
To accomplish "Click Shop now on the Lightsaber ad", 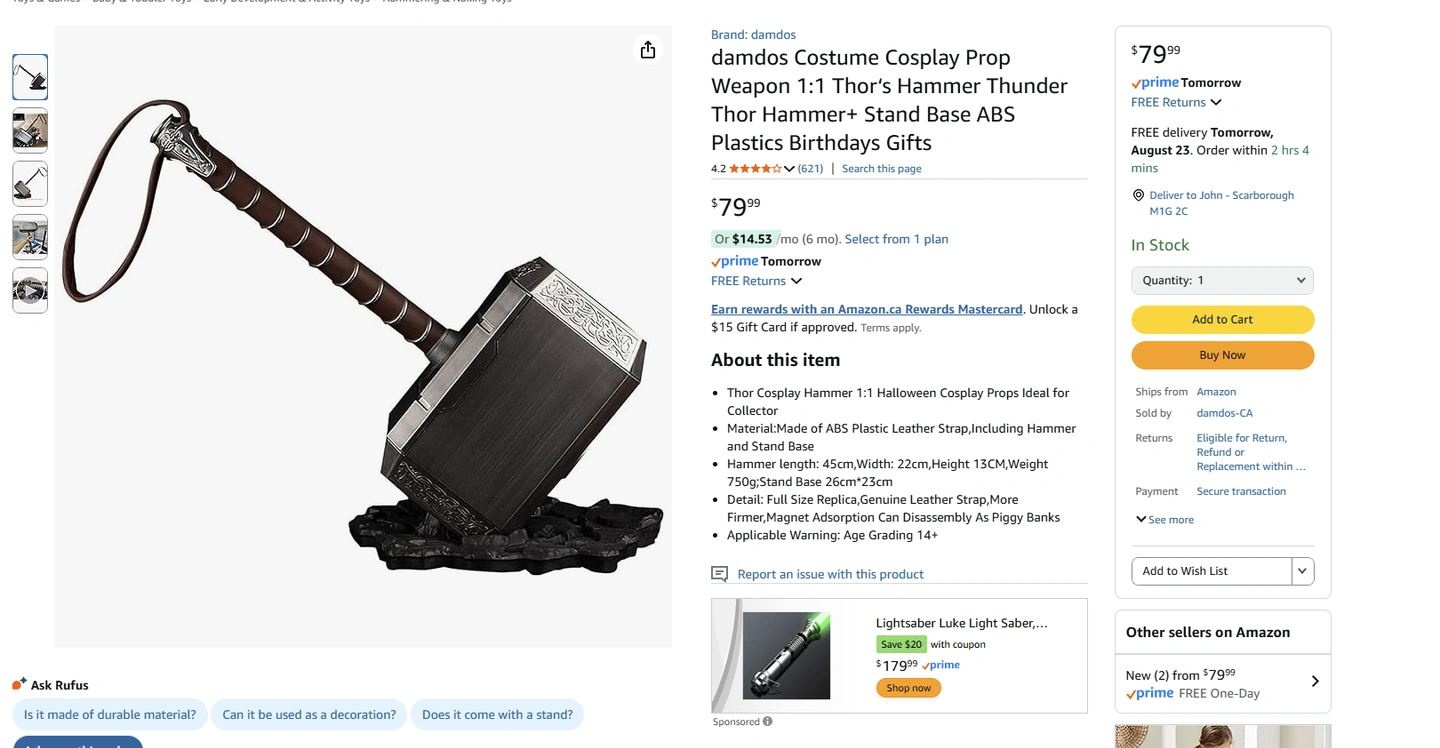I will click(x=908, y=688).
